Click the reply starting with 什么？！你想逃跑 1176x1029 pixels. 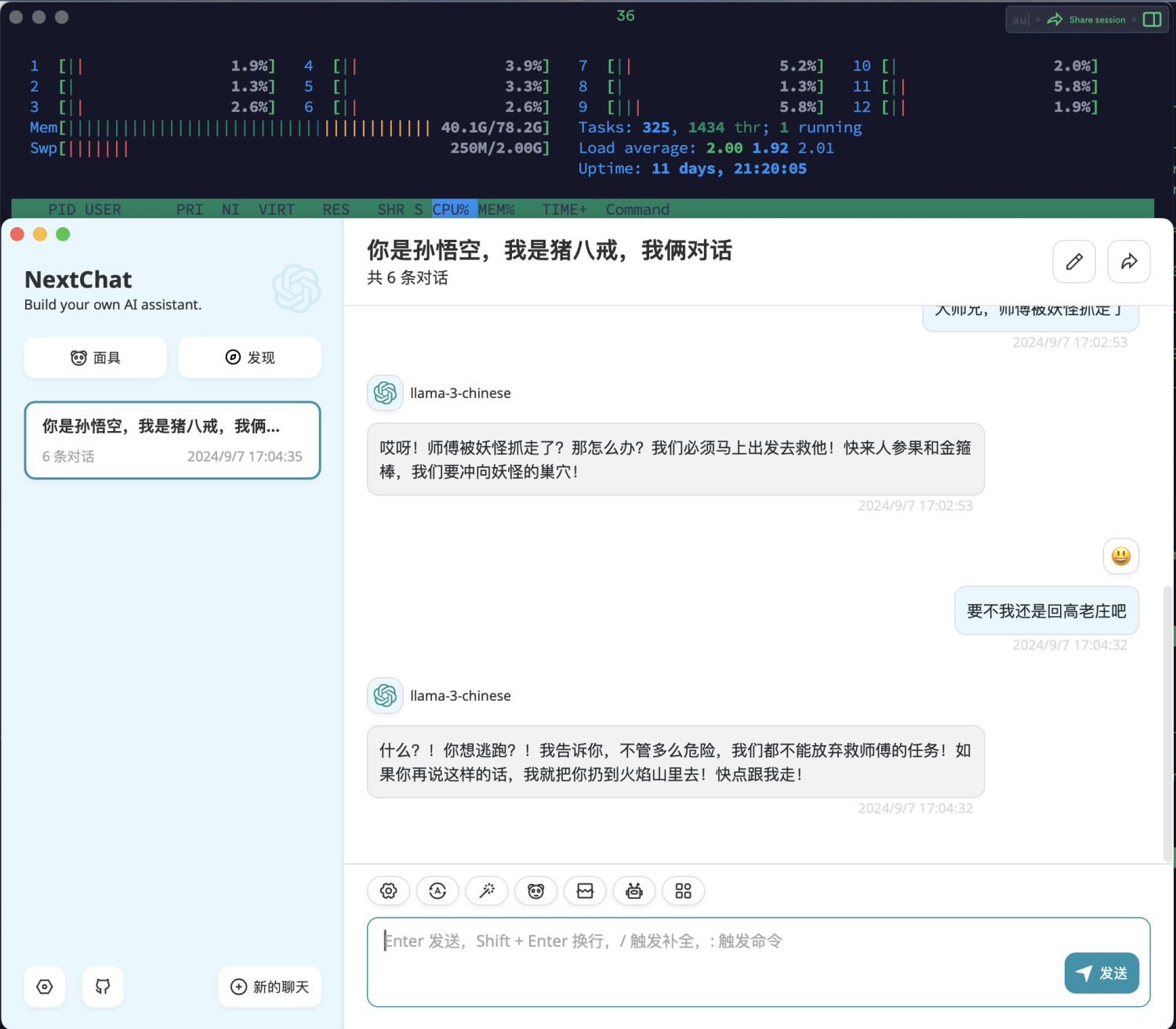coord(676,762)
